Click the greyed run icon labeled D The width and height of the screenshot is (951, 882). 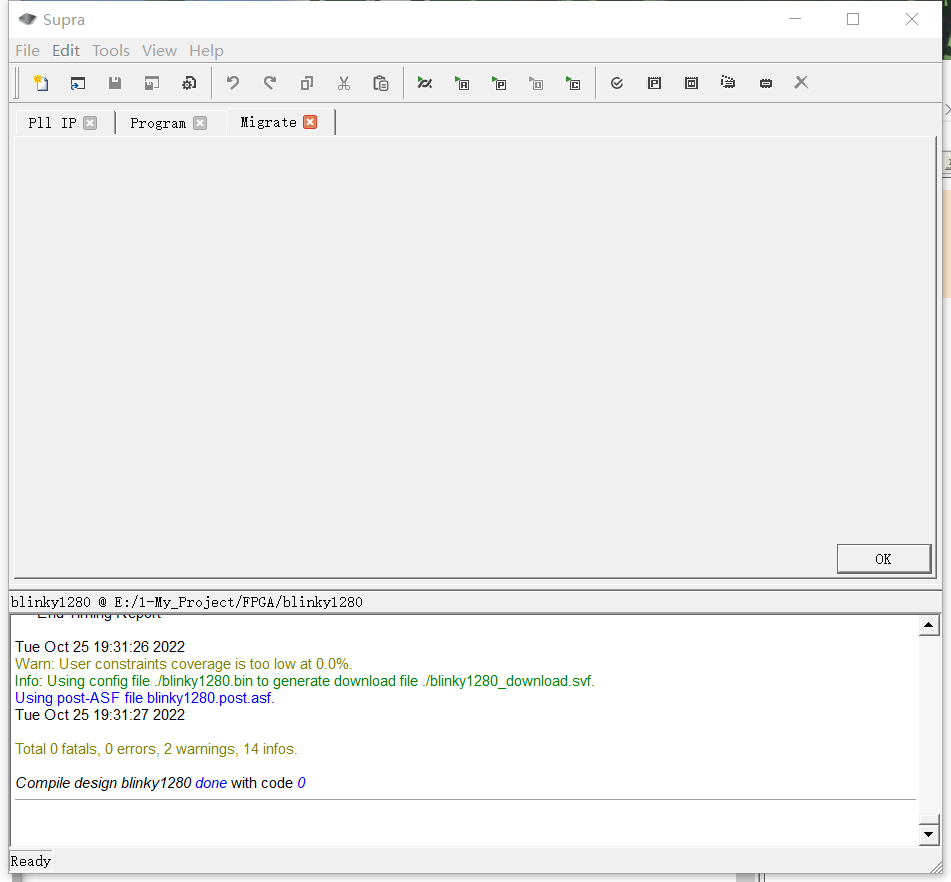pyautogui.click(x=536, y=83)
